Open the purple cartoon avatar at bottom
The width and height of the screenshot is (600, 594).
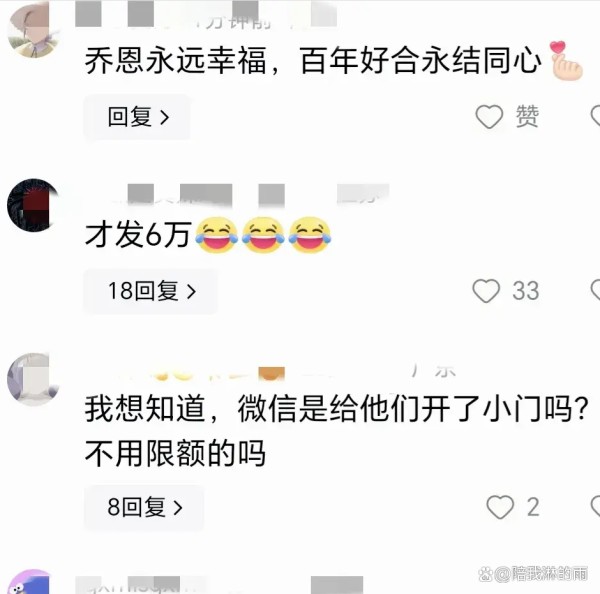point(31,583)
